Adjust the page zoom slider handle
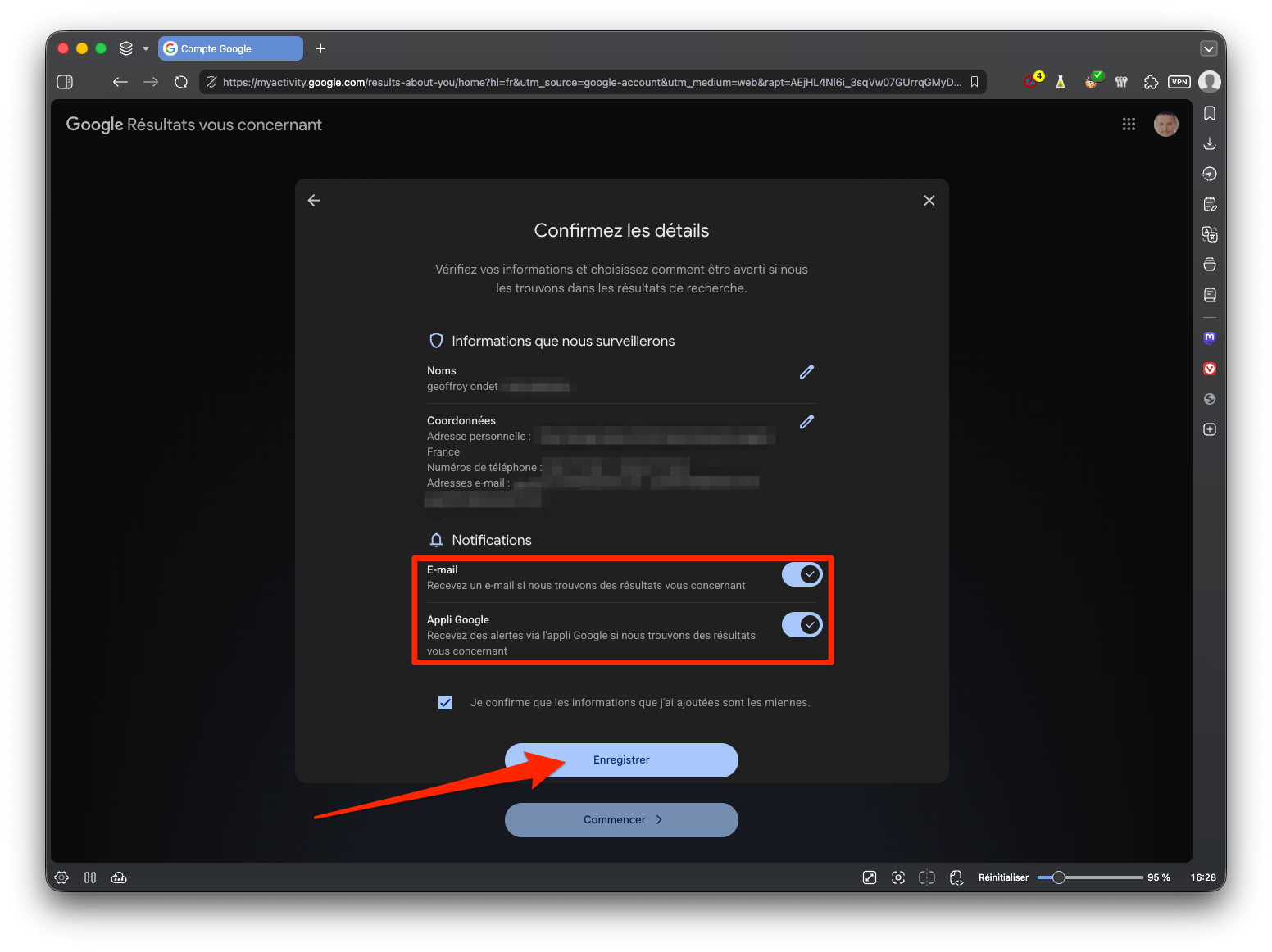 click(x=1058, y=877)
